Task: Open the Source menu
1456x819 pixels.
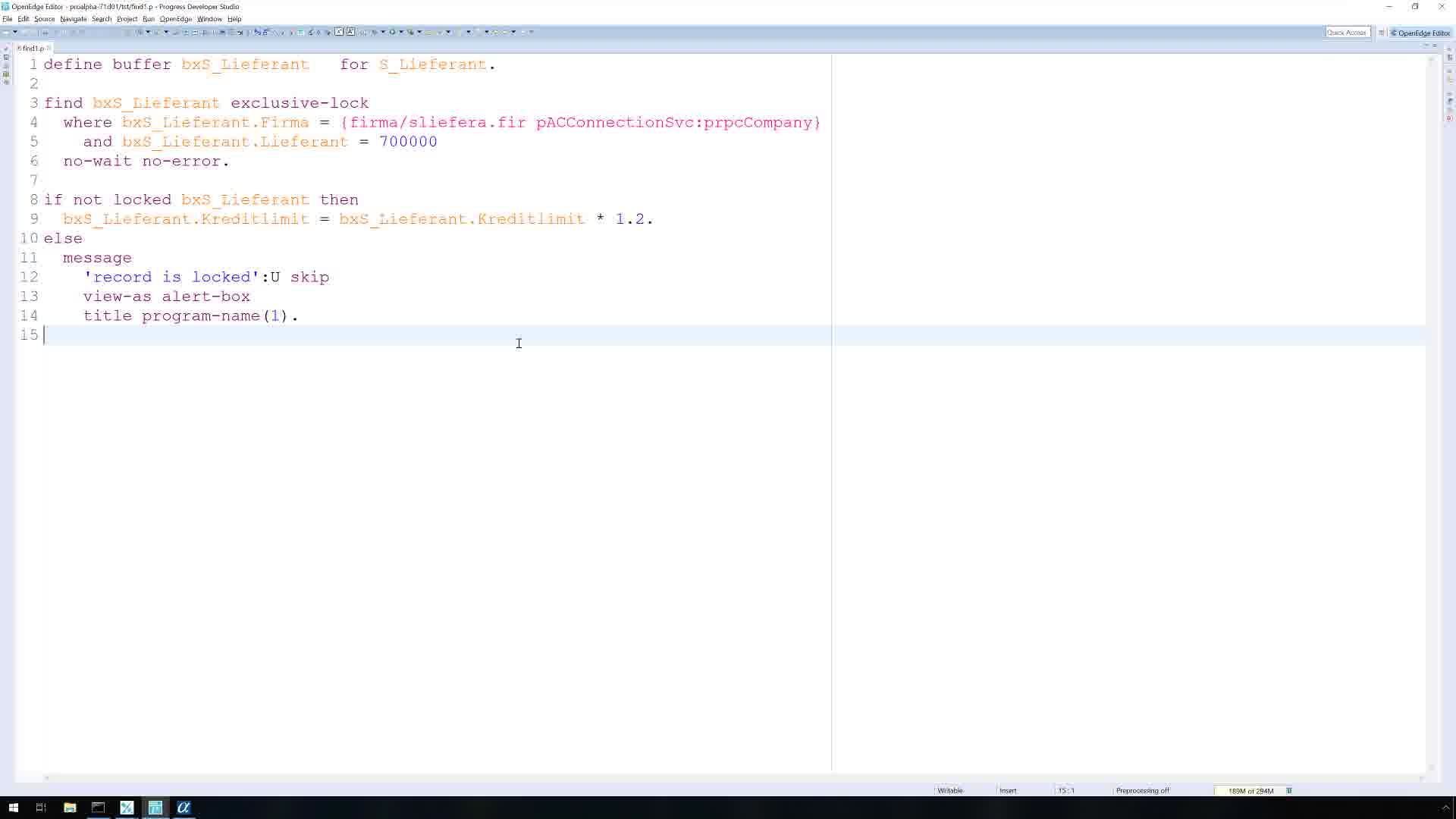Action: pyautogui.click(x=44, y=19)
